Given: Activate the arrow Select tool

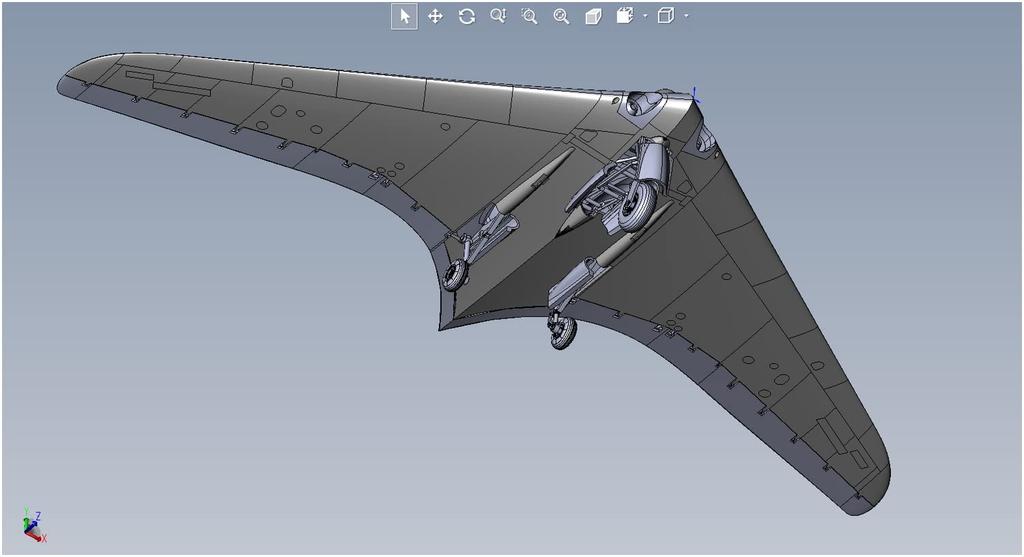Looking at the screenshot, I should coord(404,16).
